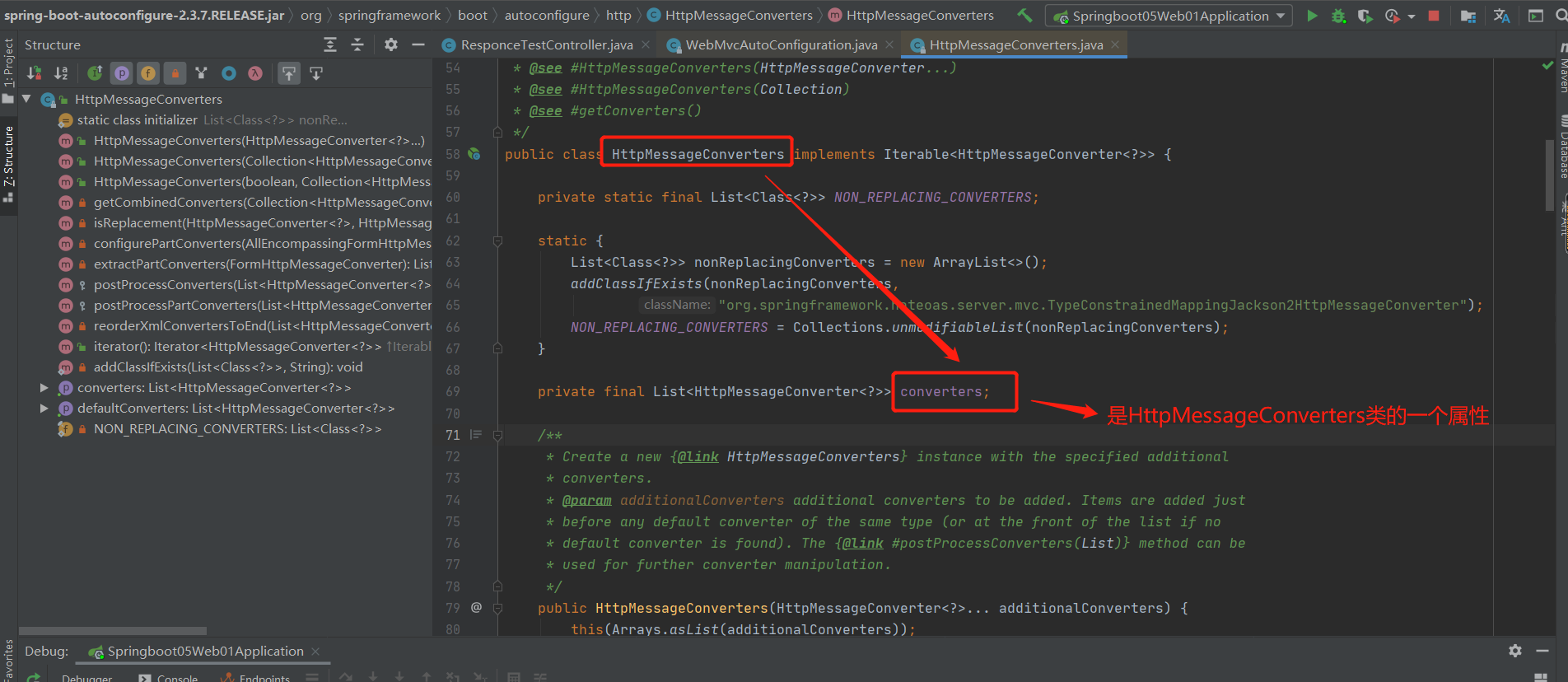Stop the running application
Screen dimensions: 1568x682
[x=1434, y=16]
